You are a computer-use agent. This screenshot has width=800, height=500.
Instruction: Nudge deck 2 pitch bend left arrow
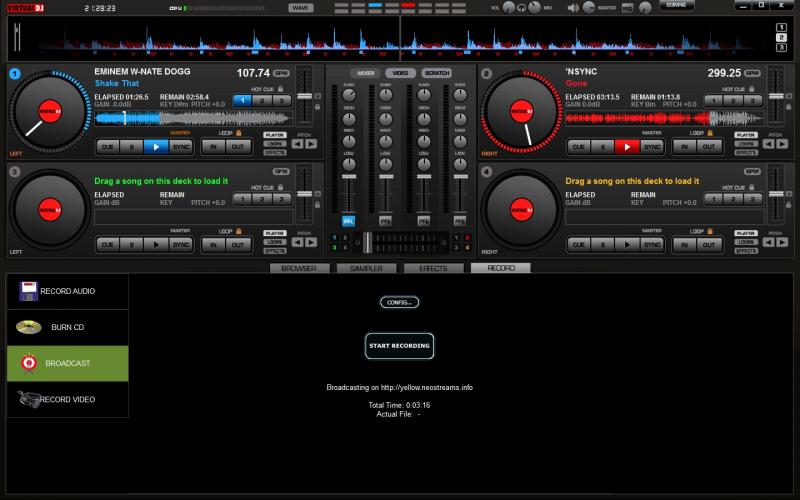pos(768,144)
